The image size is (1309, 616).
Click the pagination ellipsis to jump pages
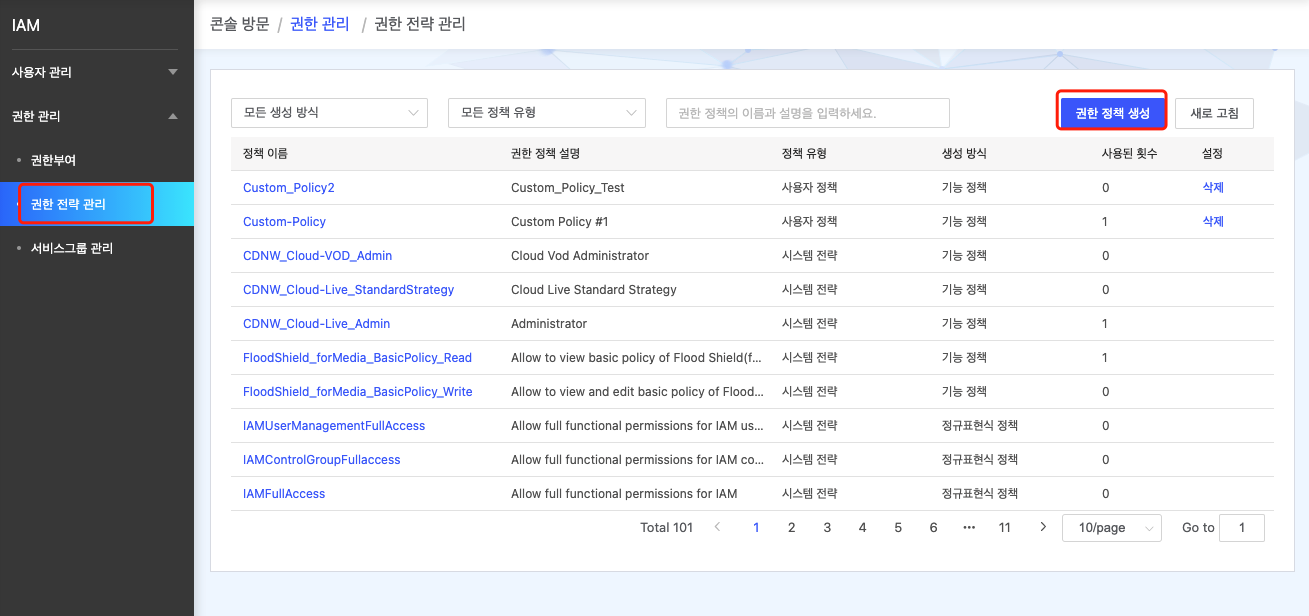pyautogui.click(x=968, y=527)
